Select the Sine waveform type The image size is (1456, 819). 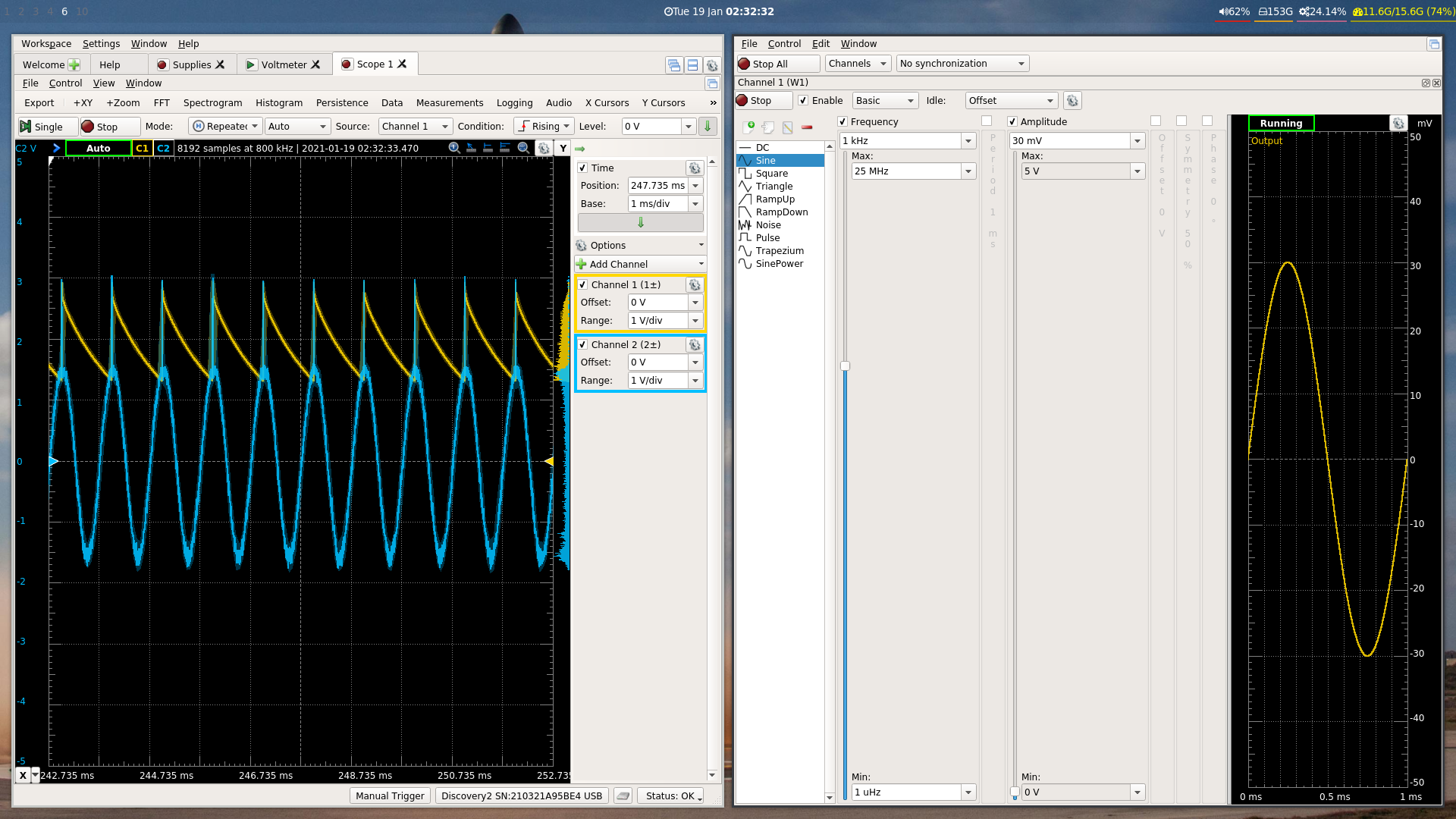point(766,160)
